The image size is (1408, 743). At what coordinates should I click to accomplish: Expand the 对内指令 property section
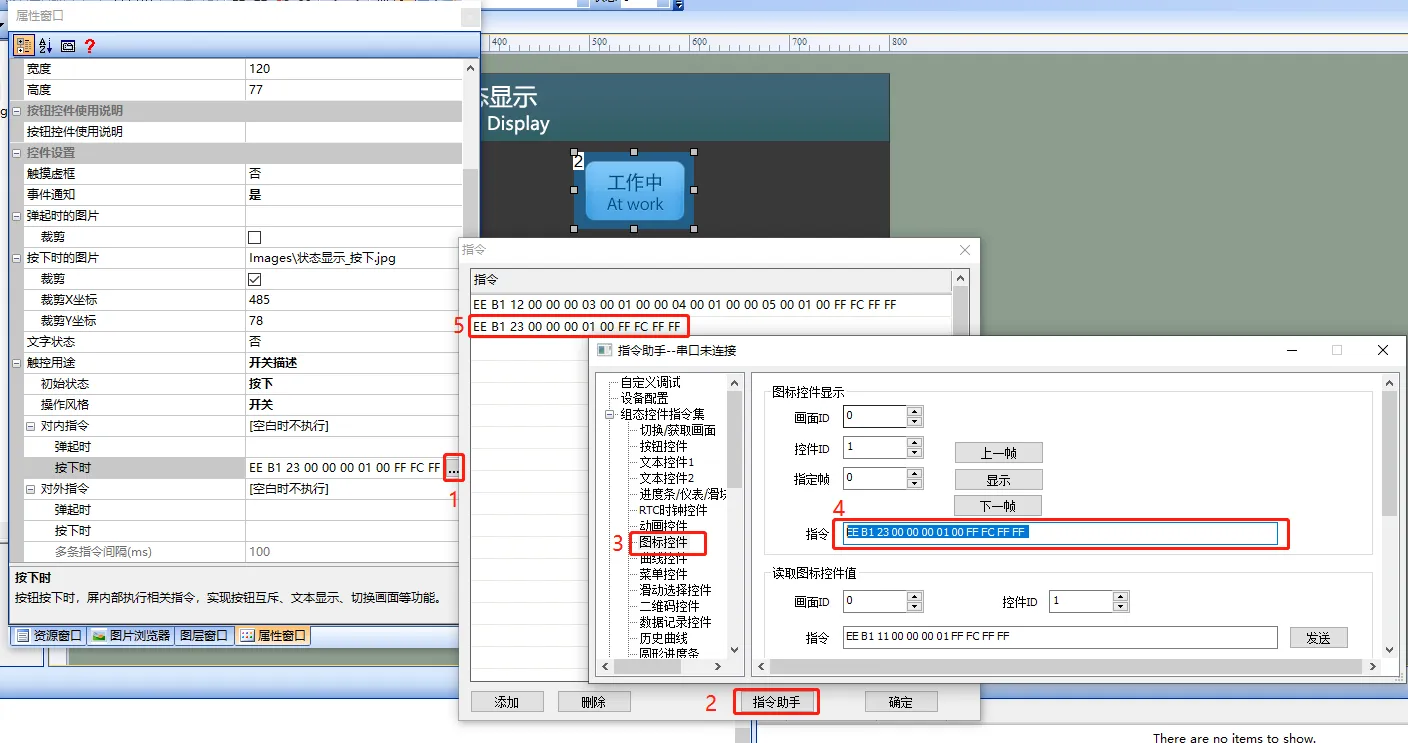[31, 425]
